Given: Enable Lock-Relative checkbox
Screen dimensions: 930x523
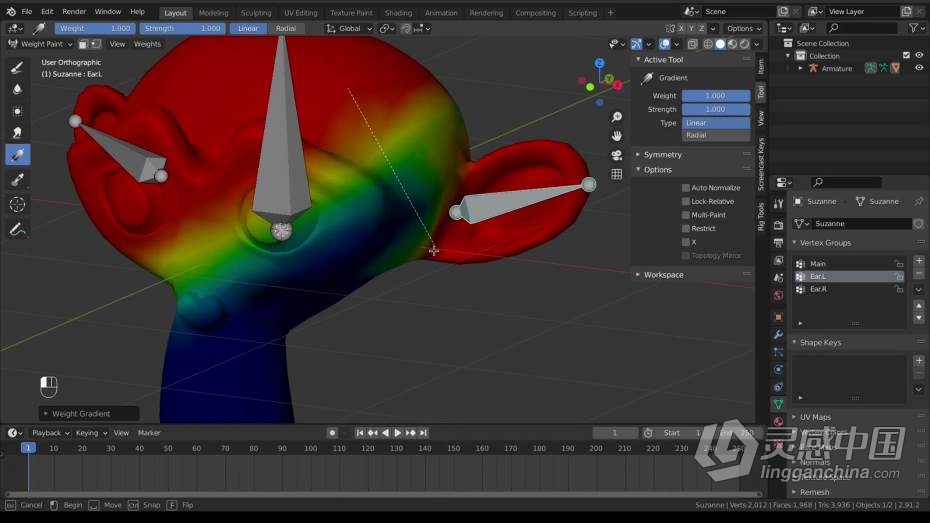Looking at the screenshot, I should coord(686,201).
